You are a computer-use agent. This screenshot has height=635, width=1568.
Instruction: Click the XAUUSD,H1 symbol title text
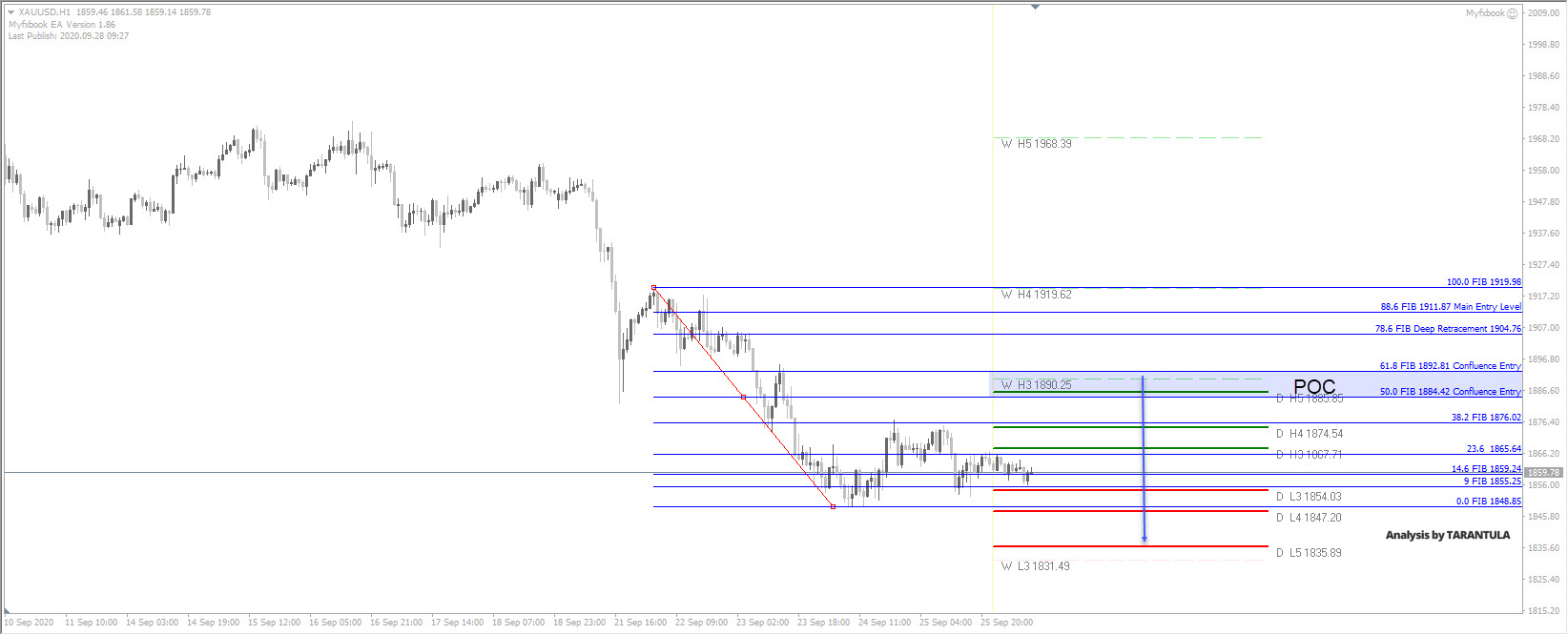coord(45,12)
